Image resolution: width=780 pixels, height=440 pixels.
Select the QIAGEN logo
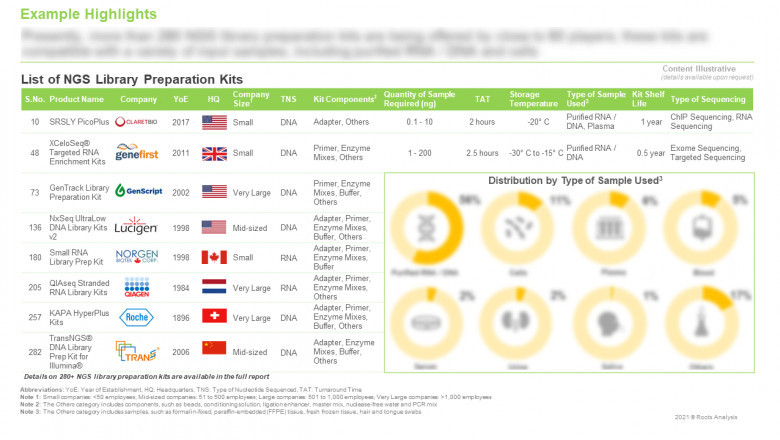(x=137, y=290)
